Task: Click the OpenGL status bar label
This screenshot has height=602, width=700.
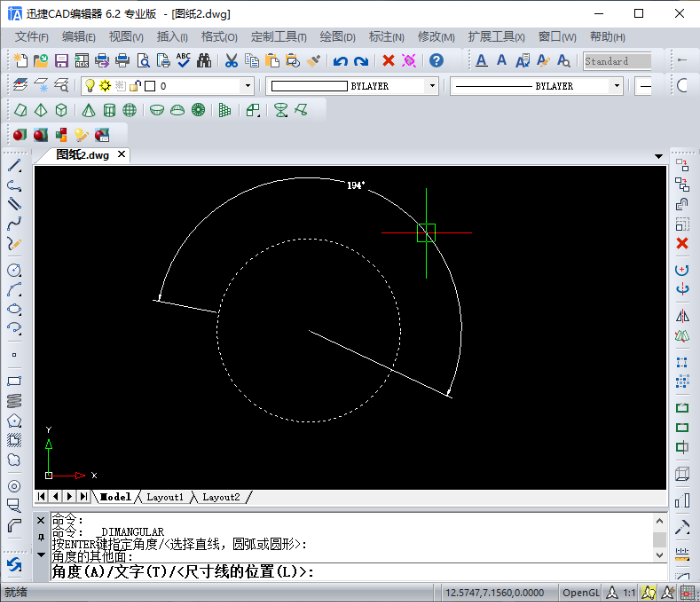Action: 580,593
